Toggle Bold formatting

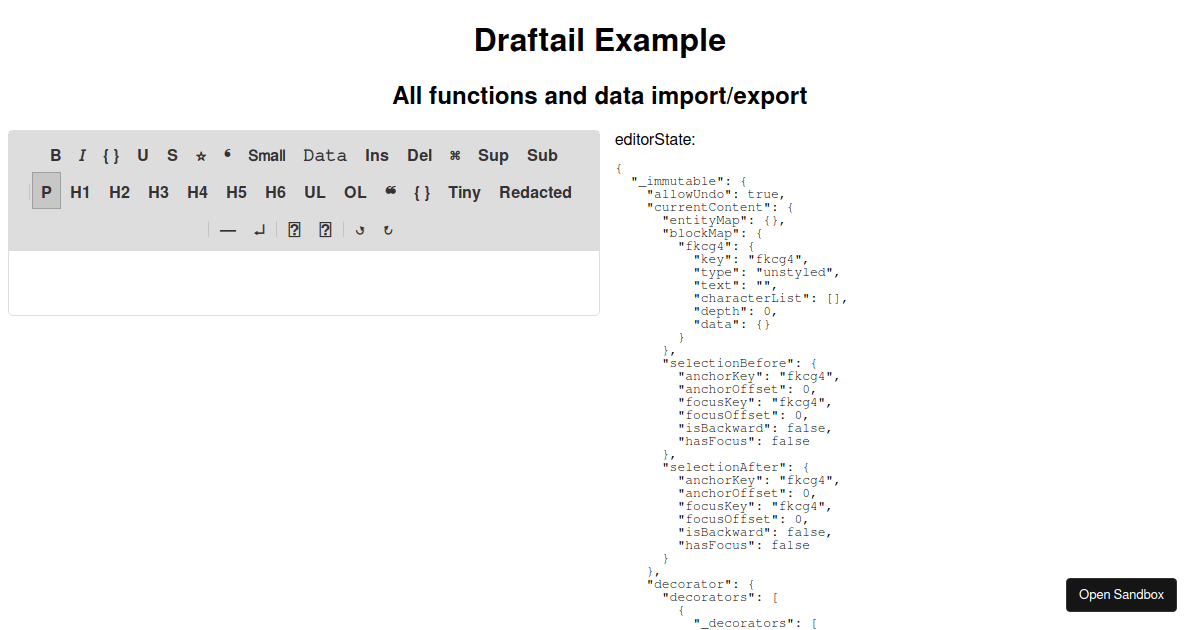[x=56, y=155]
